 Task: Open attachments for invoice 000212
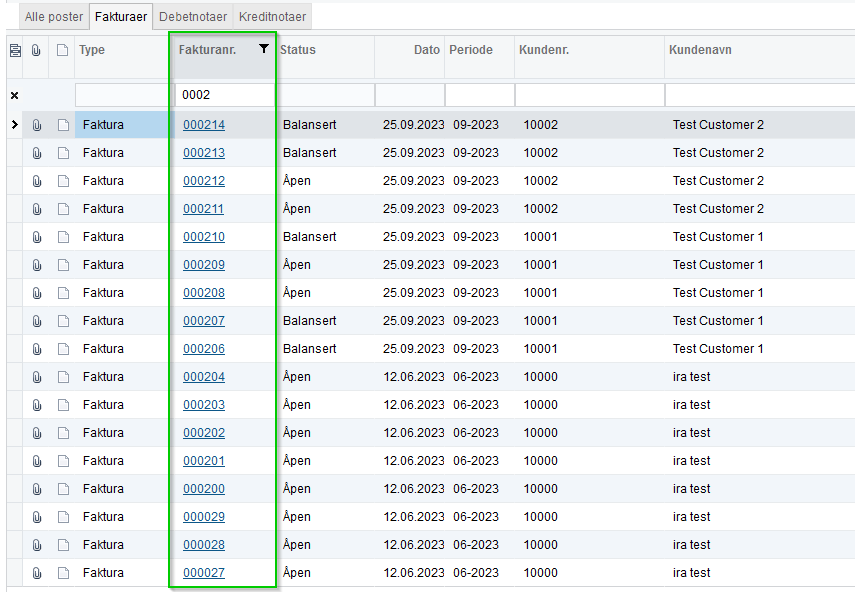37,181
